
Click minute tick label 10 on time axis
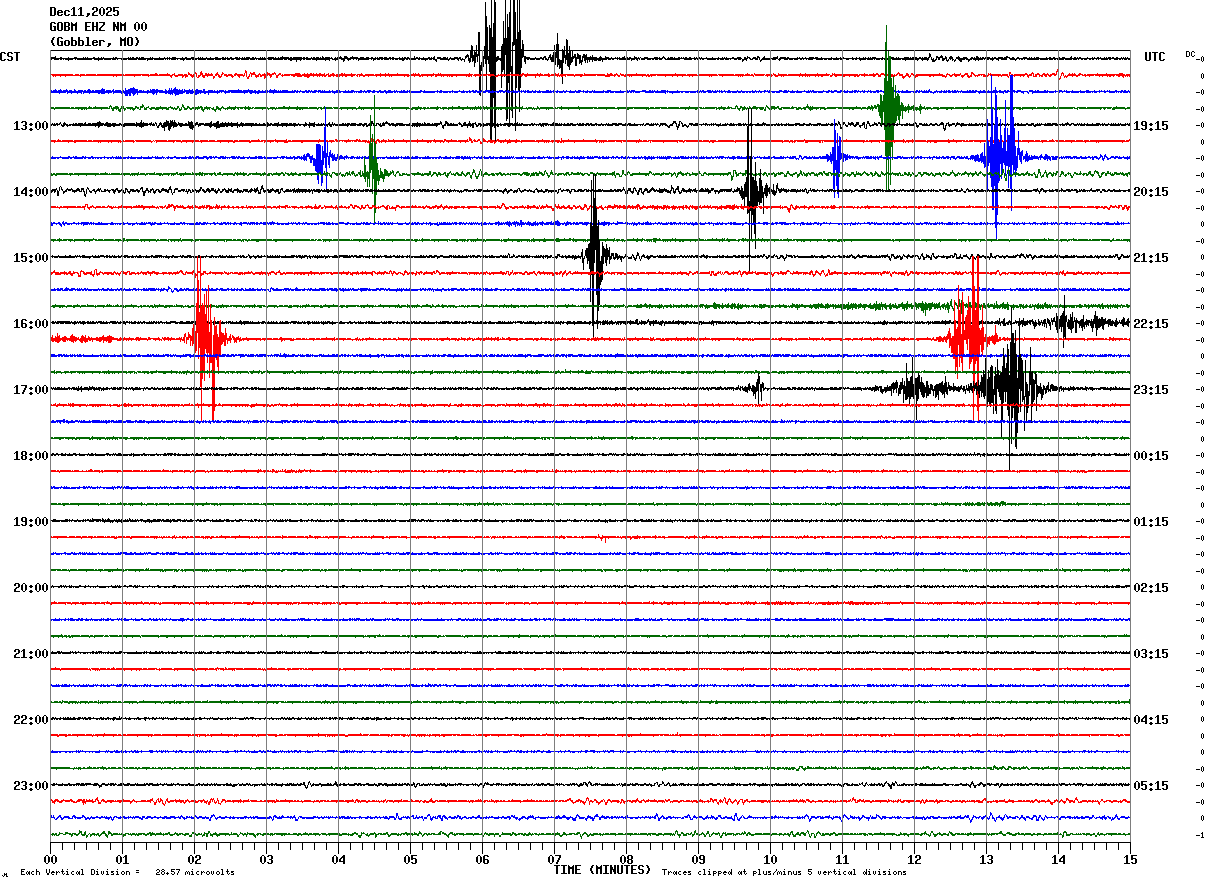point(770,859)
